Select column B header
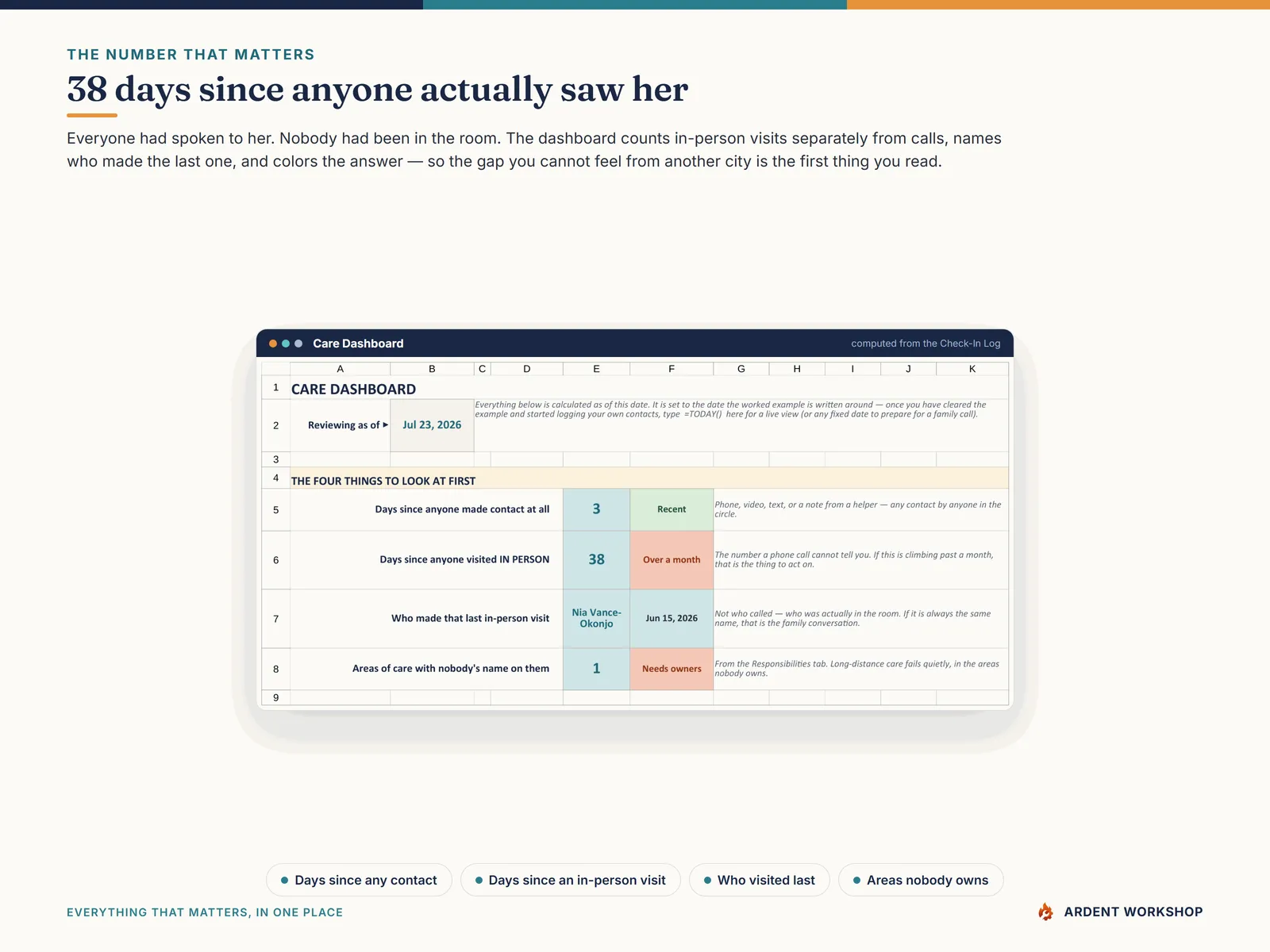The height and width of the screenshot is (952, 1270). 432,369
